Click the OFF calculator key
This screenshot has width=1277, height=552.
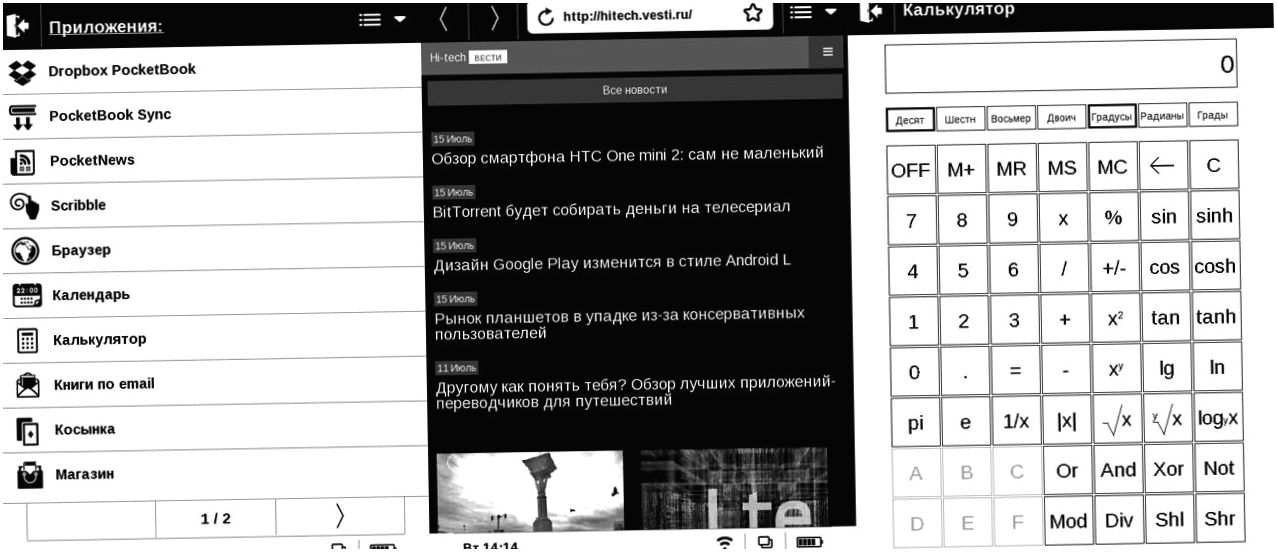coord(910,169)
